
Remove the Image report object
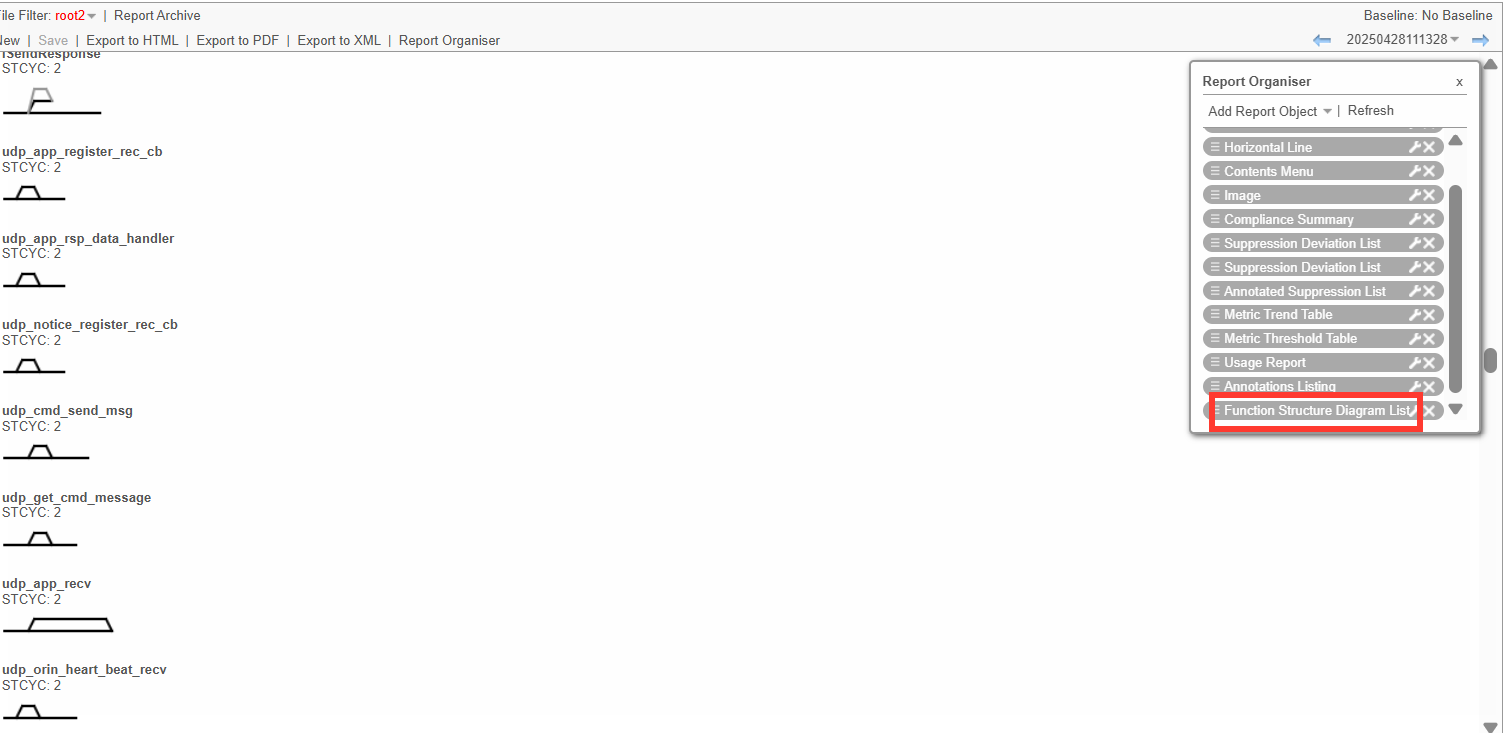pyautogui.click(x=1430, y=195)
